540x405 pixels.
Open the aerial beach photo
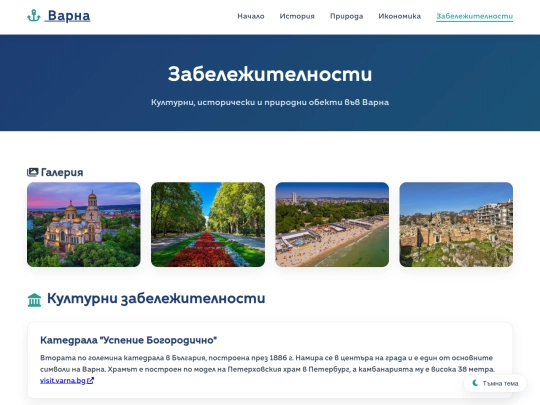(x=332, y=224)
